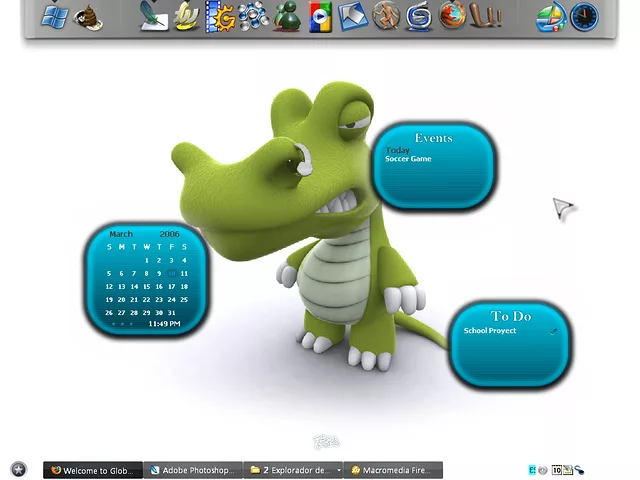Open the clock icon in the dock
Screen dimensions: 640x480
click(584, 17)
